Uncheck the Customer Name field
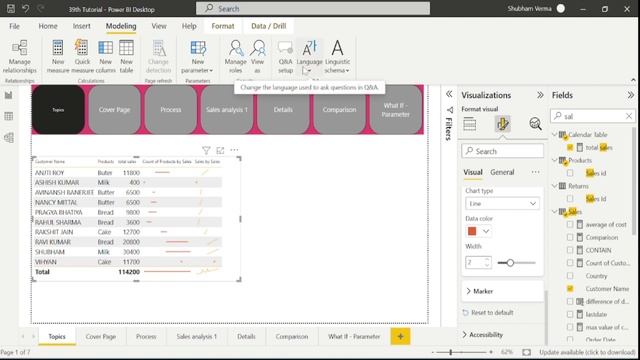This screenshot has height=360, width=640. [570, 289]
